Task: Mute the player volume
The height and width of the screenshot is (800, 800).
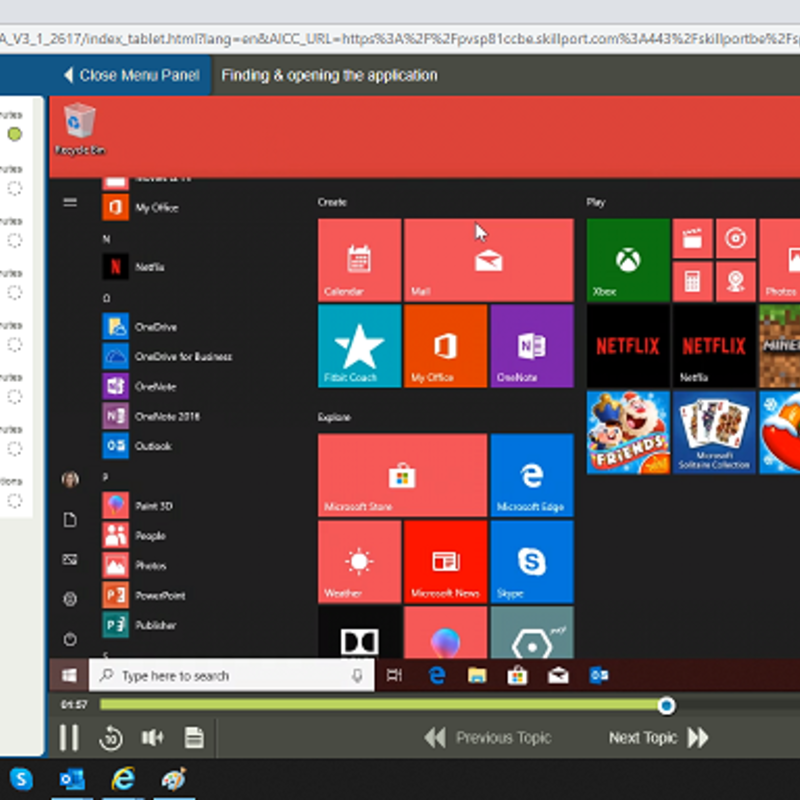Action: pyautogui.click(x=152, y=738)
